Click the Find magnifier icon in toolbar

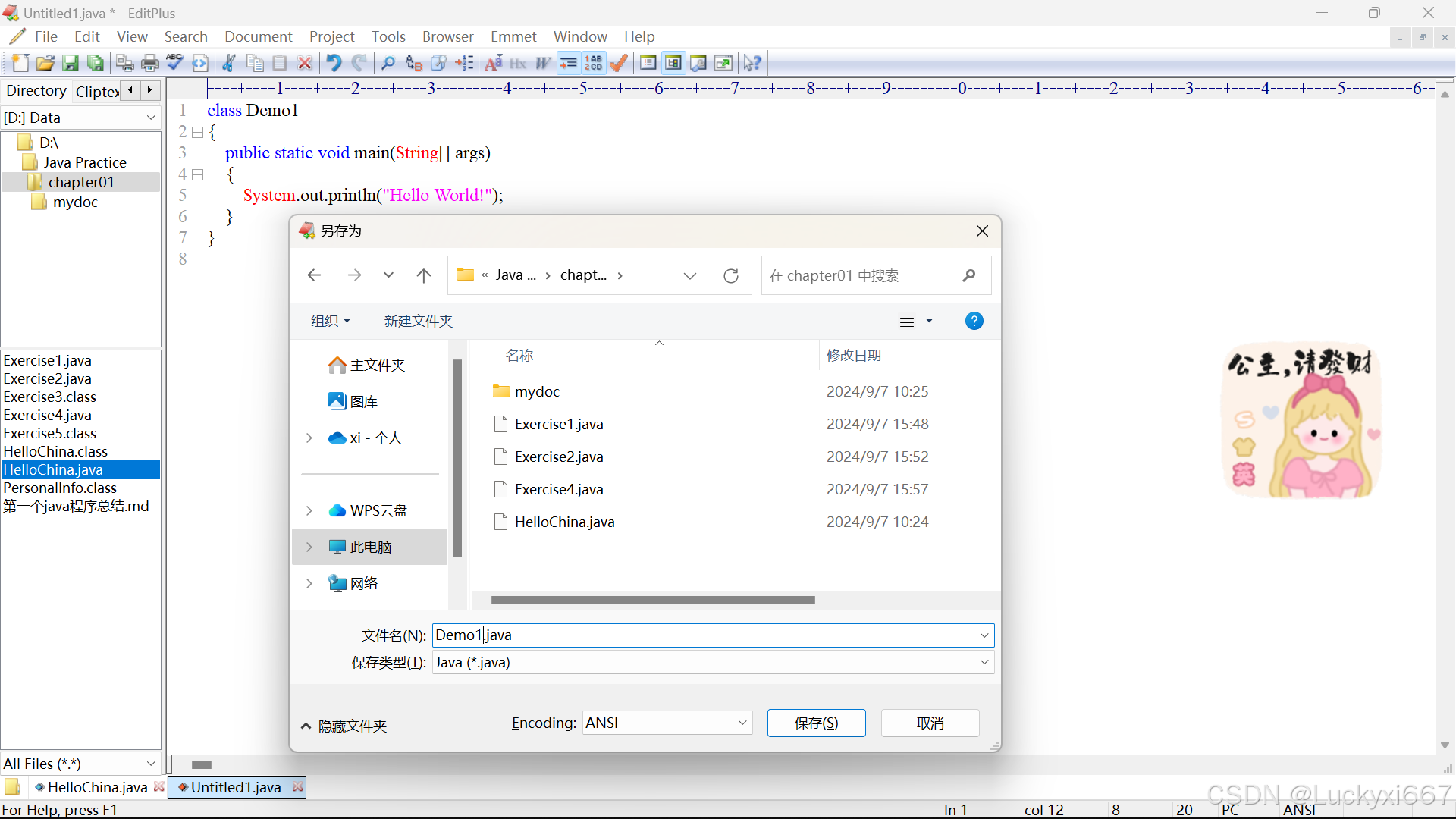(x=388, y=63)
